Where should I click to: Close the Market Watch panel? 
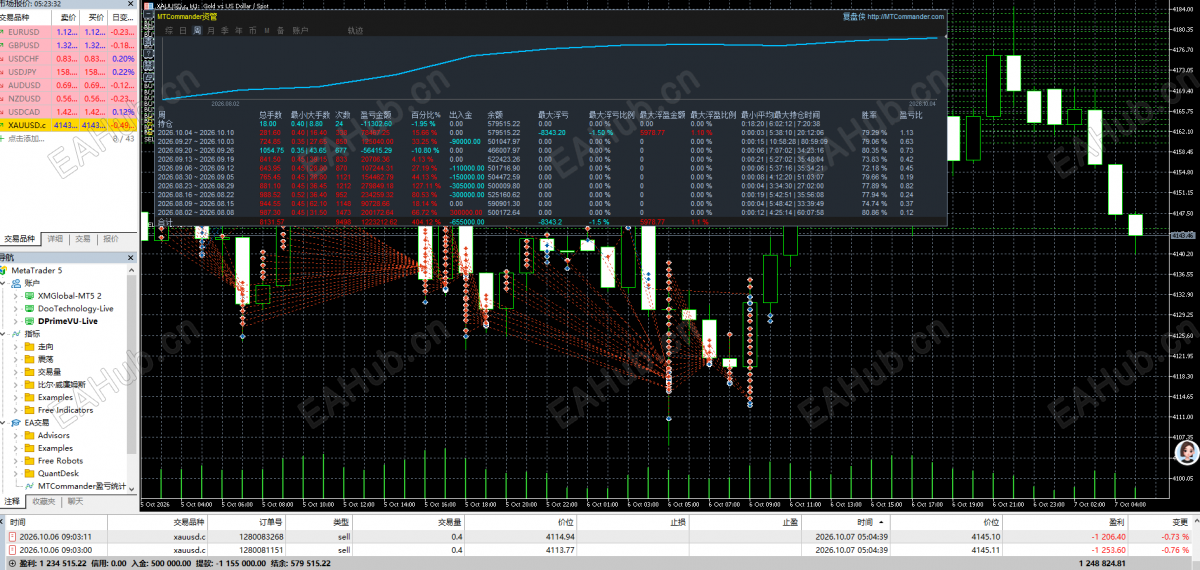[x=132, y=4]
